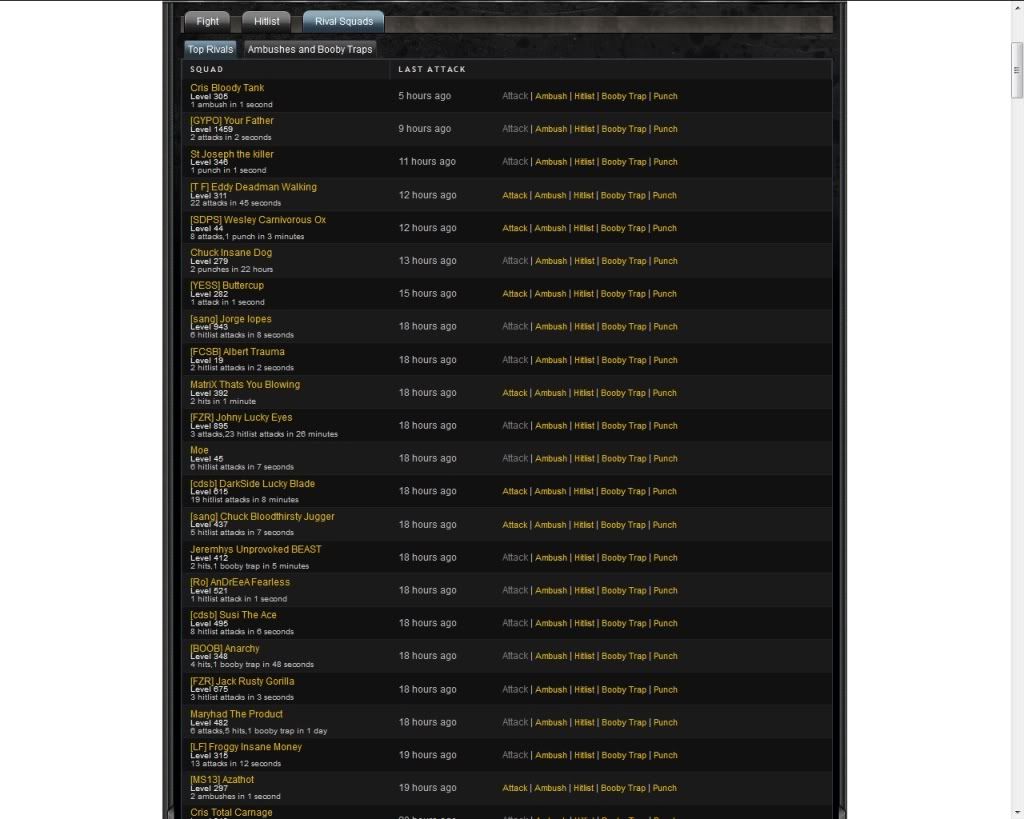Open [Ro] AnDrEeA Fearless profile
This screenshot has height=819, width=1024.
tap(240, 581)
